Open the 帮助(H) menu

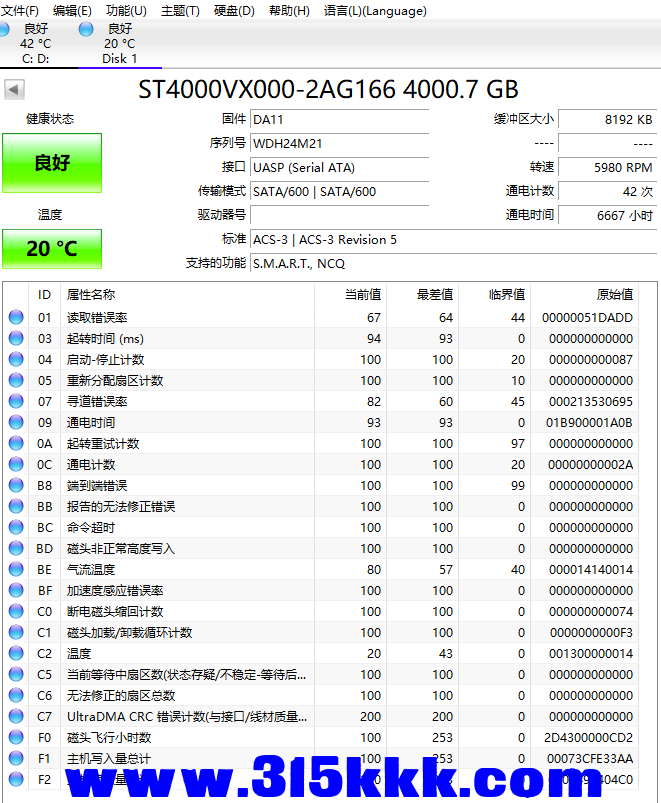pos(289,11)
